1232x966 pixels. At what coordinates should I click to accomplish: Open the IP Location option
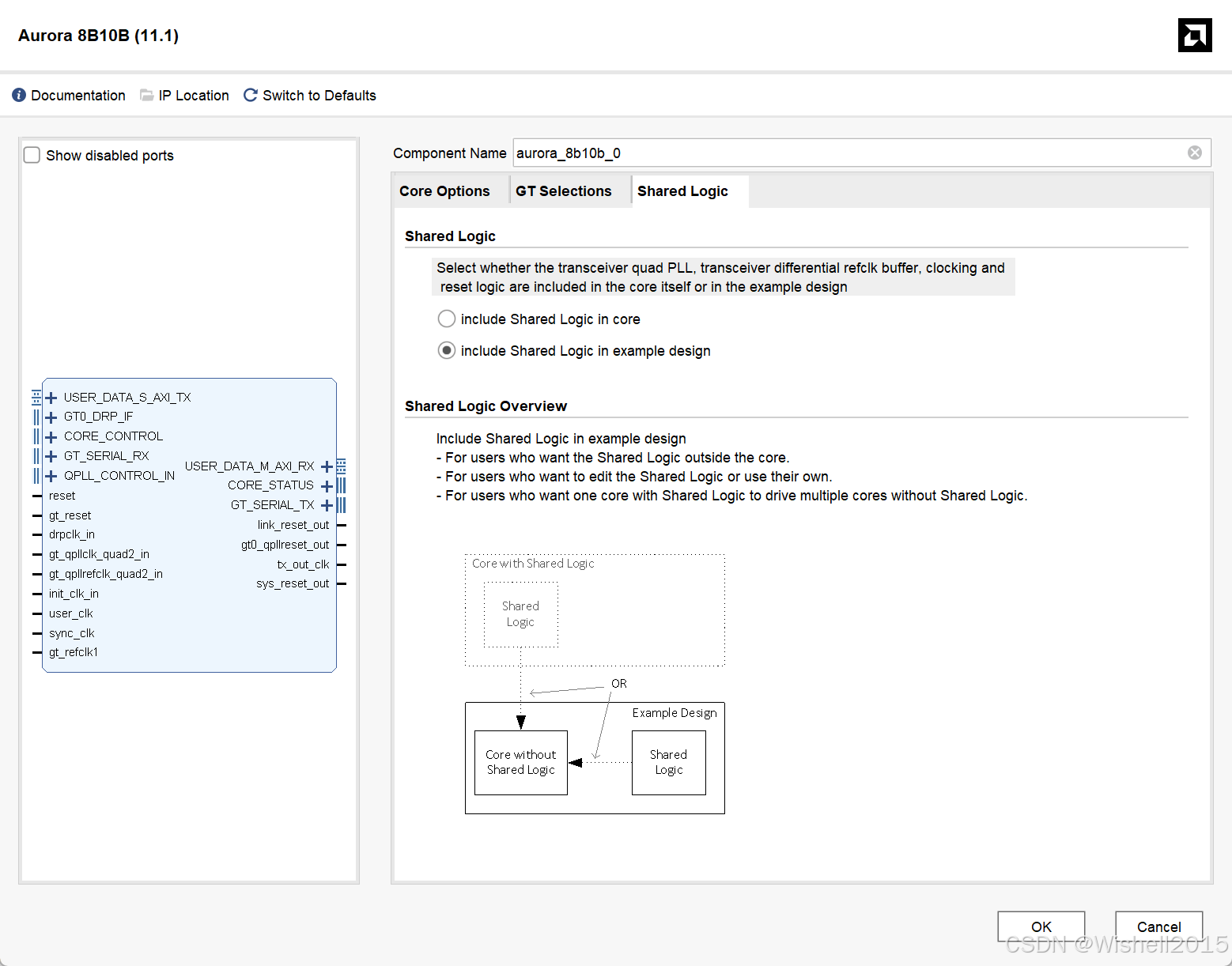coord(194,96)
